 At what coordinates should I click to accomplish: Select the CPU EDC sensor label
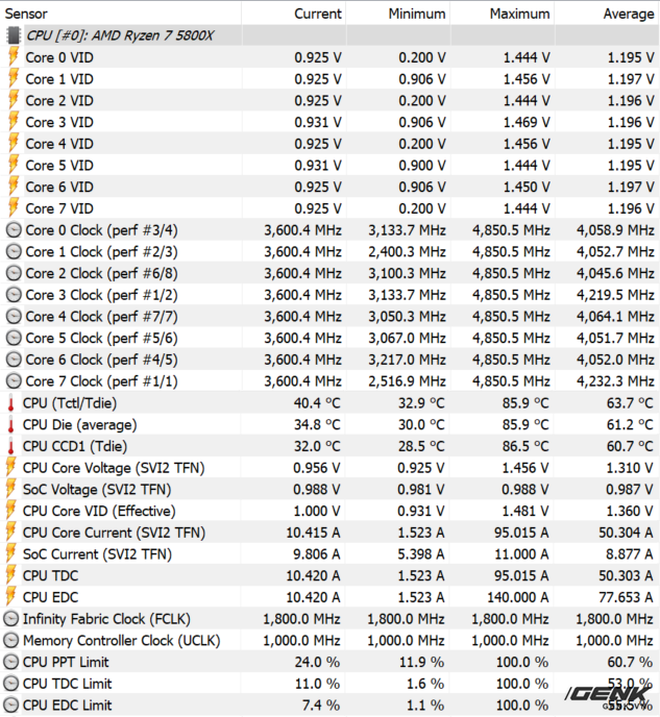pyautogui.click(x=50, y=597)
